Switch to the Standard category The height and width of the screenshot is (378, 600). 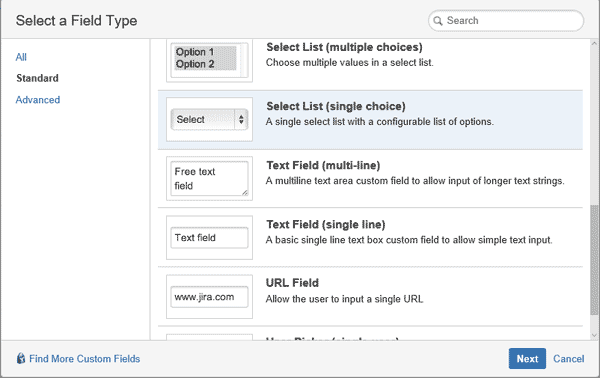point(38,78)
